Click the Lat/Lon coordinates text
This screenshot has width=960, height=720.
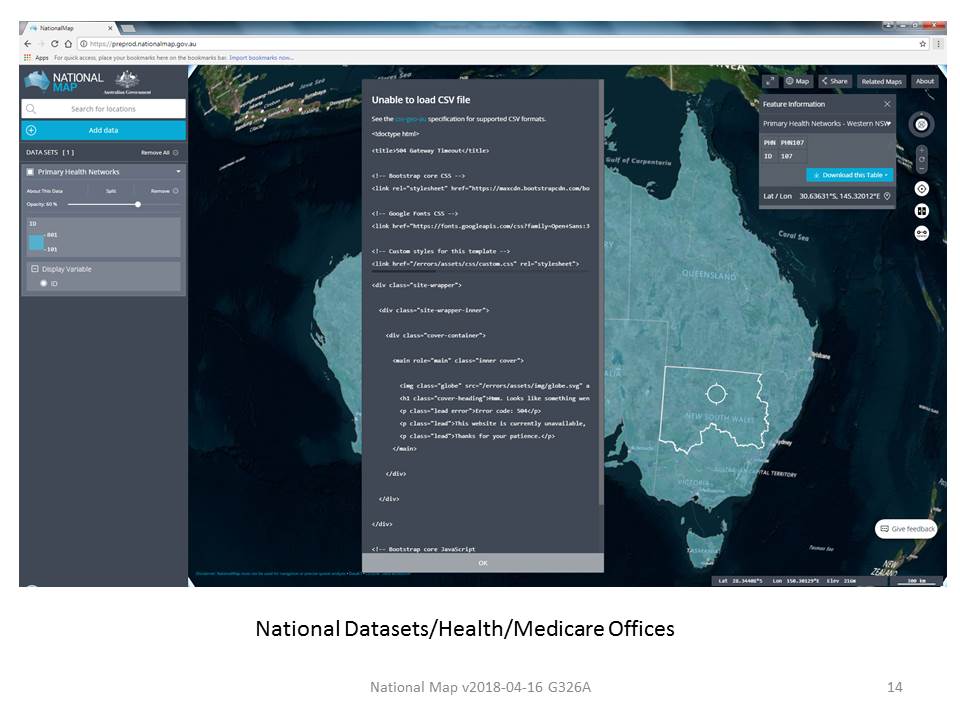pos(839,196)
